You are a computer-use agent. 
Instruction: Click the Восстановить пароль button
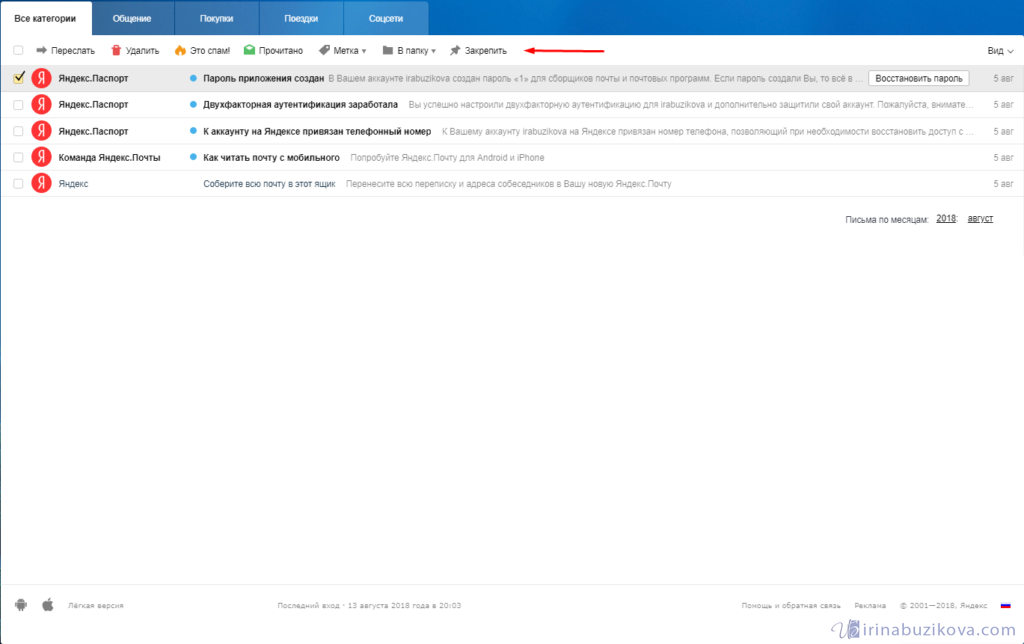click(918, 78)
